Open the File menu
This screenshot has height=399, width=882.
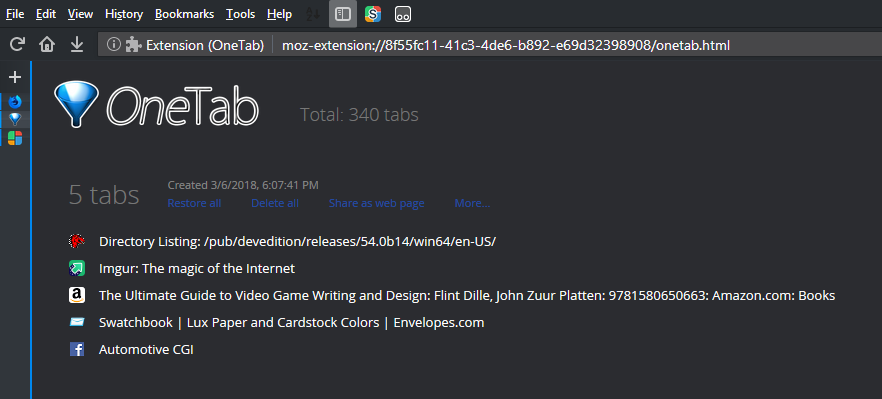click(15, 14)
